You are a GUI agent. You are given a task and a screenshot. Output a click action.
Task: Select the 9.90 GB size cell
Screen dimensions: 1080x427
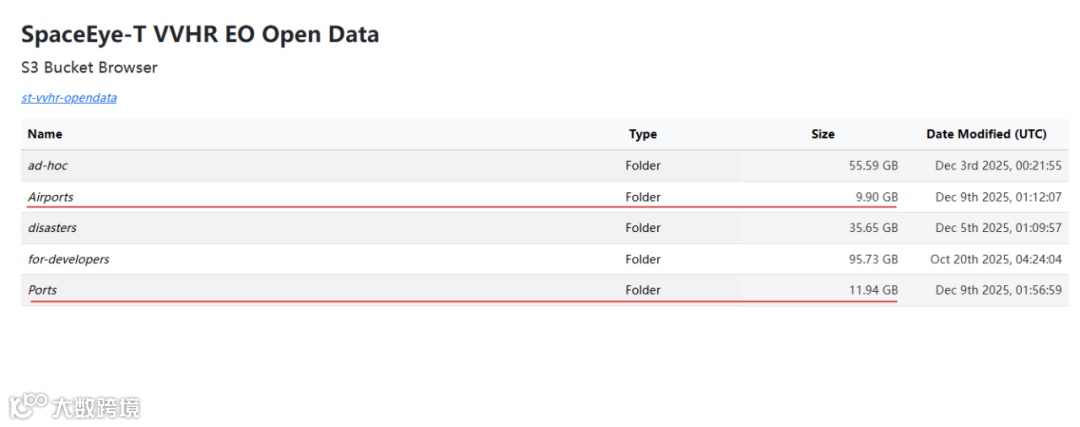876,197
